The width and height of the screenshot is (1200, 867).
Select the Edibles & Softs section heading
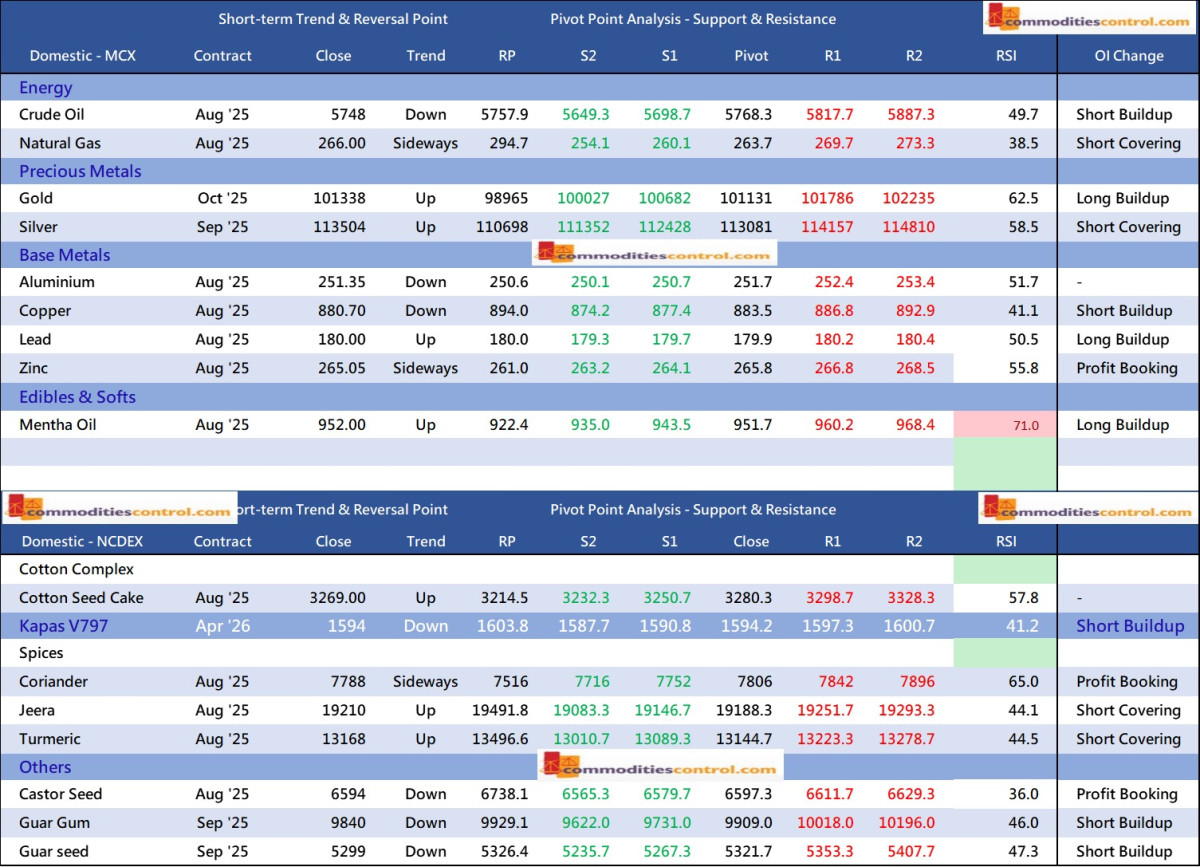(77, 397)
